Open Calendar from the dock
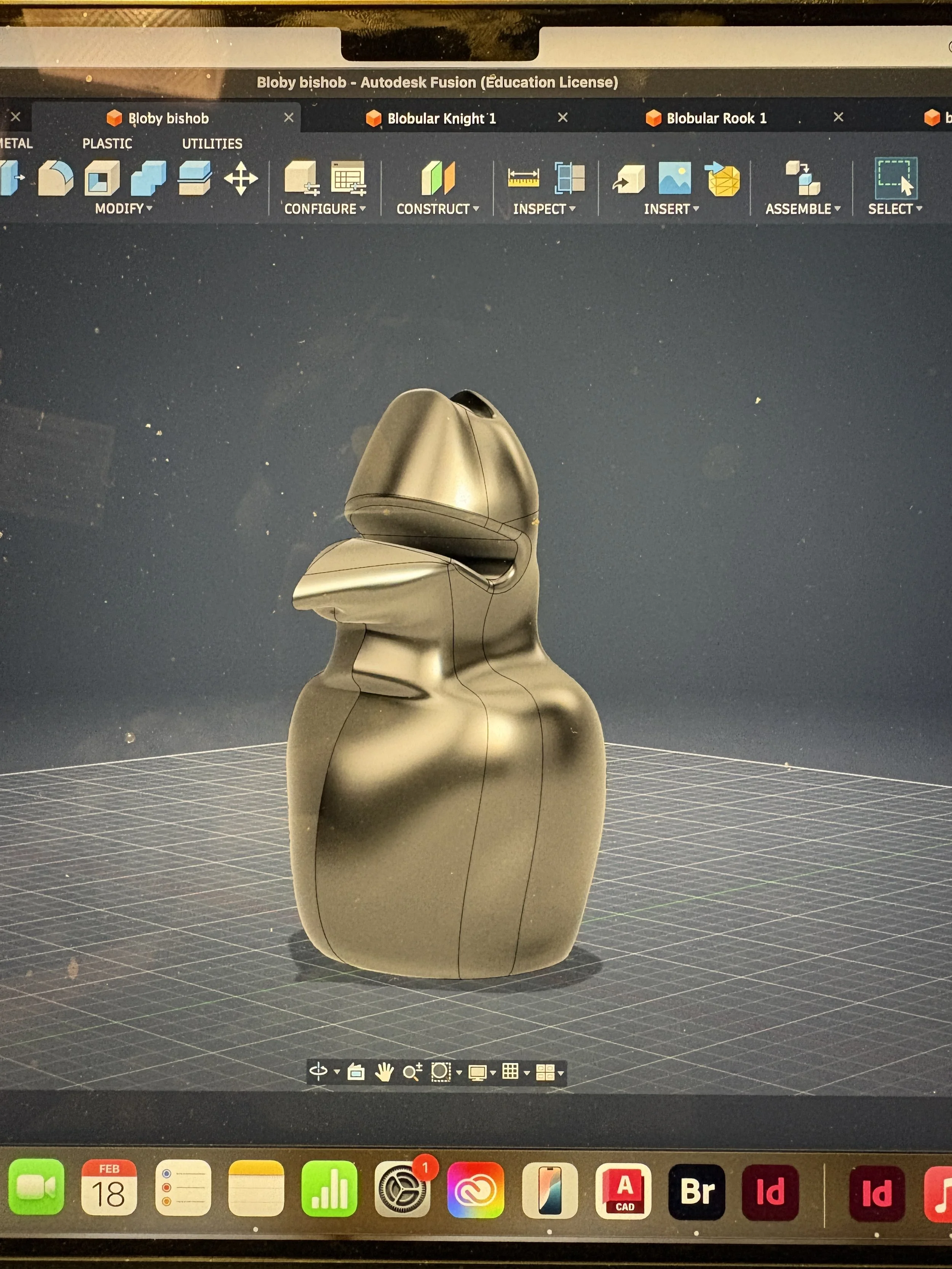This screenshot has width=952, height=1269. click(109, 1187)
